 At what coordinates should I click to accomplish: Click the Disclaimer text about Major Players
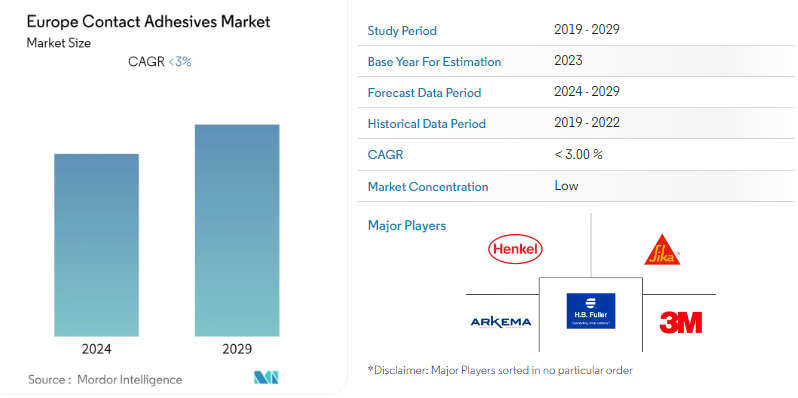500,370
